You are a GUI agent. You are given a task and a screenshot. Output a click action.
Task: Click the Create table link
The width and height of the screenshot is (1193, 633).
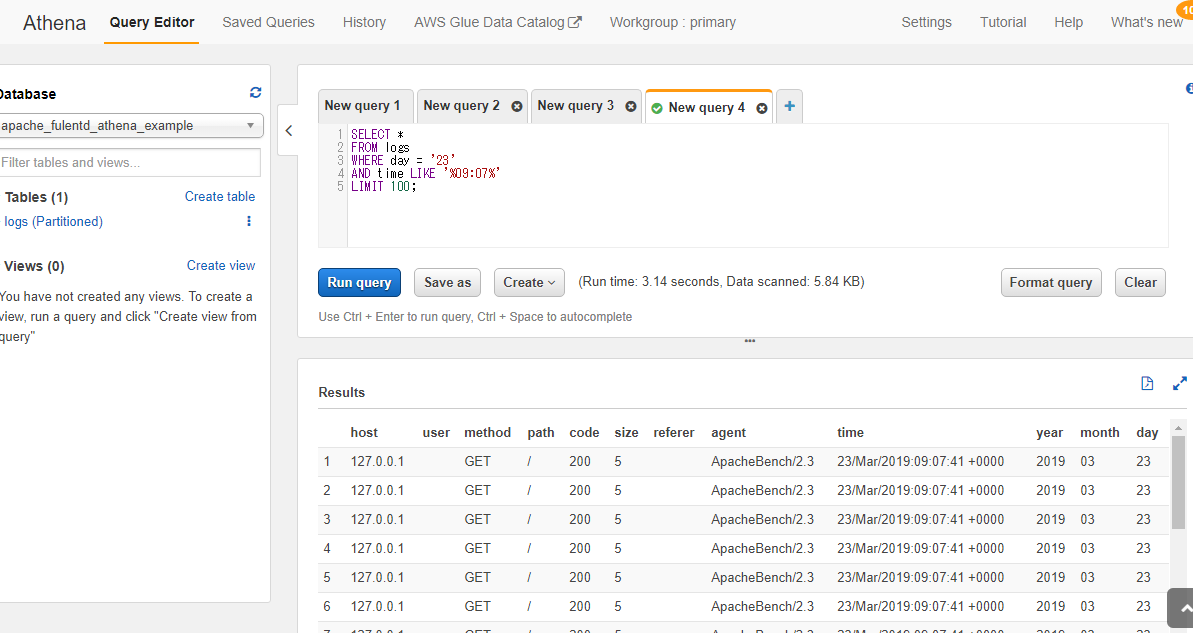[x=220, y=197]
